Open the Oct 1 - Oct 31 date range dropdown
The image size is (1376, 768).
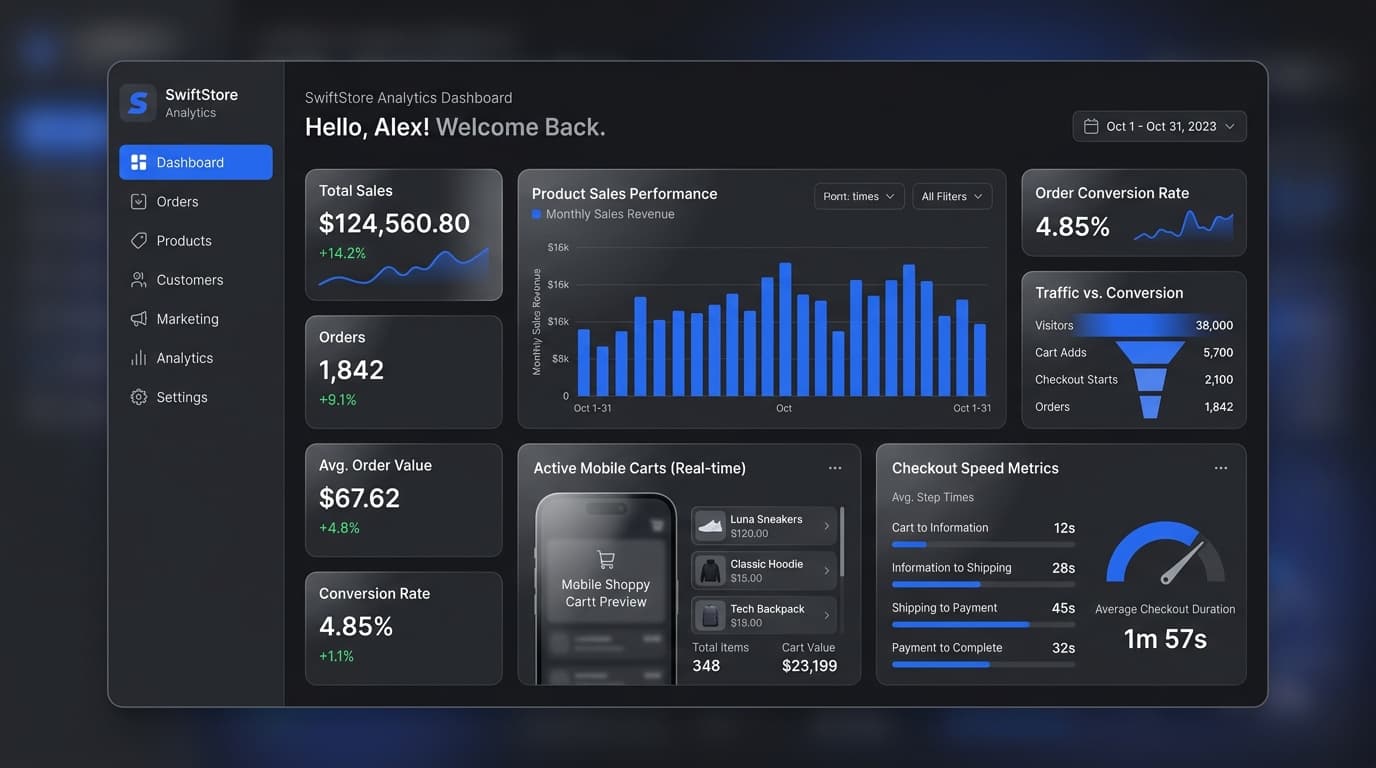1160,126
